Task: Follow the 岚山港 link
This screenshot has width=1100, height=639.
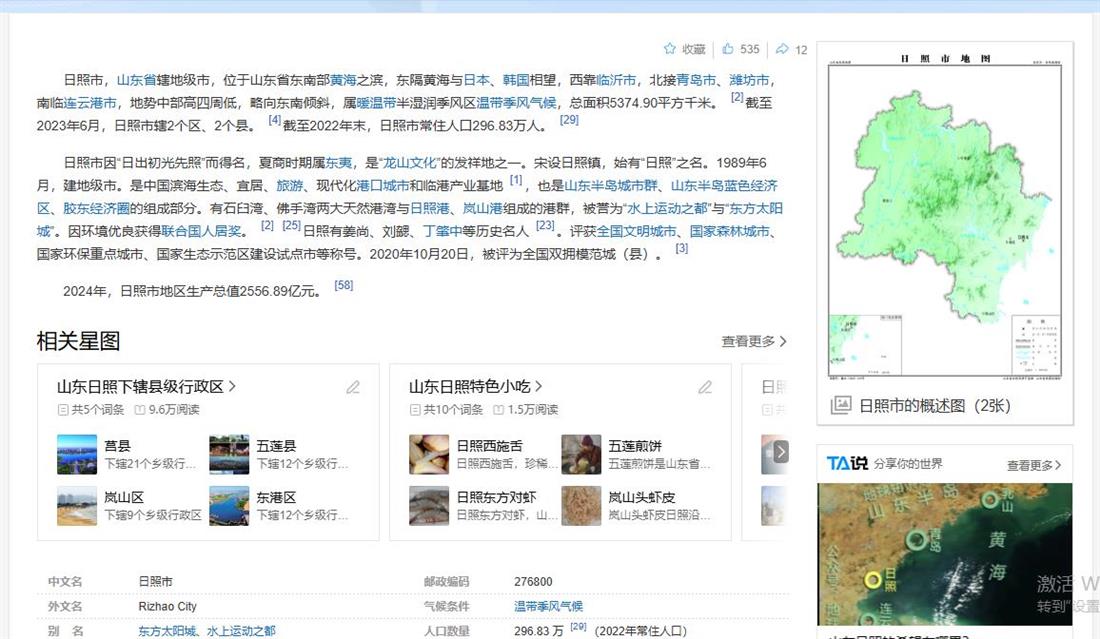Action: (483, 208)
